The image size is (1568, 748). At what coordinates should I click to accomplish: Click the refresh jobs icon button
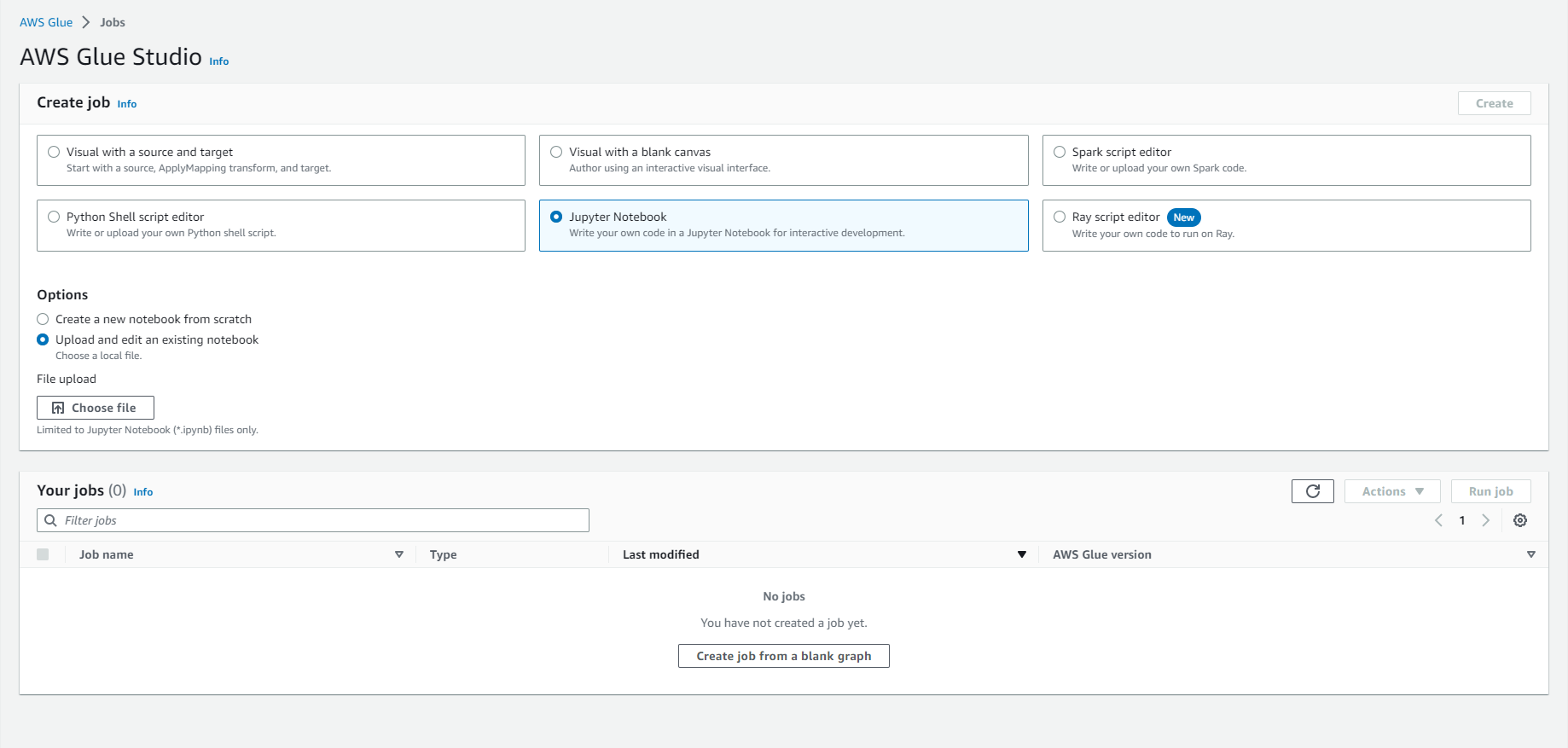[x=1312, y=491]
